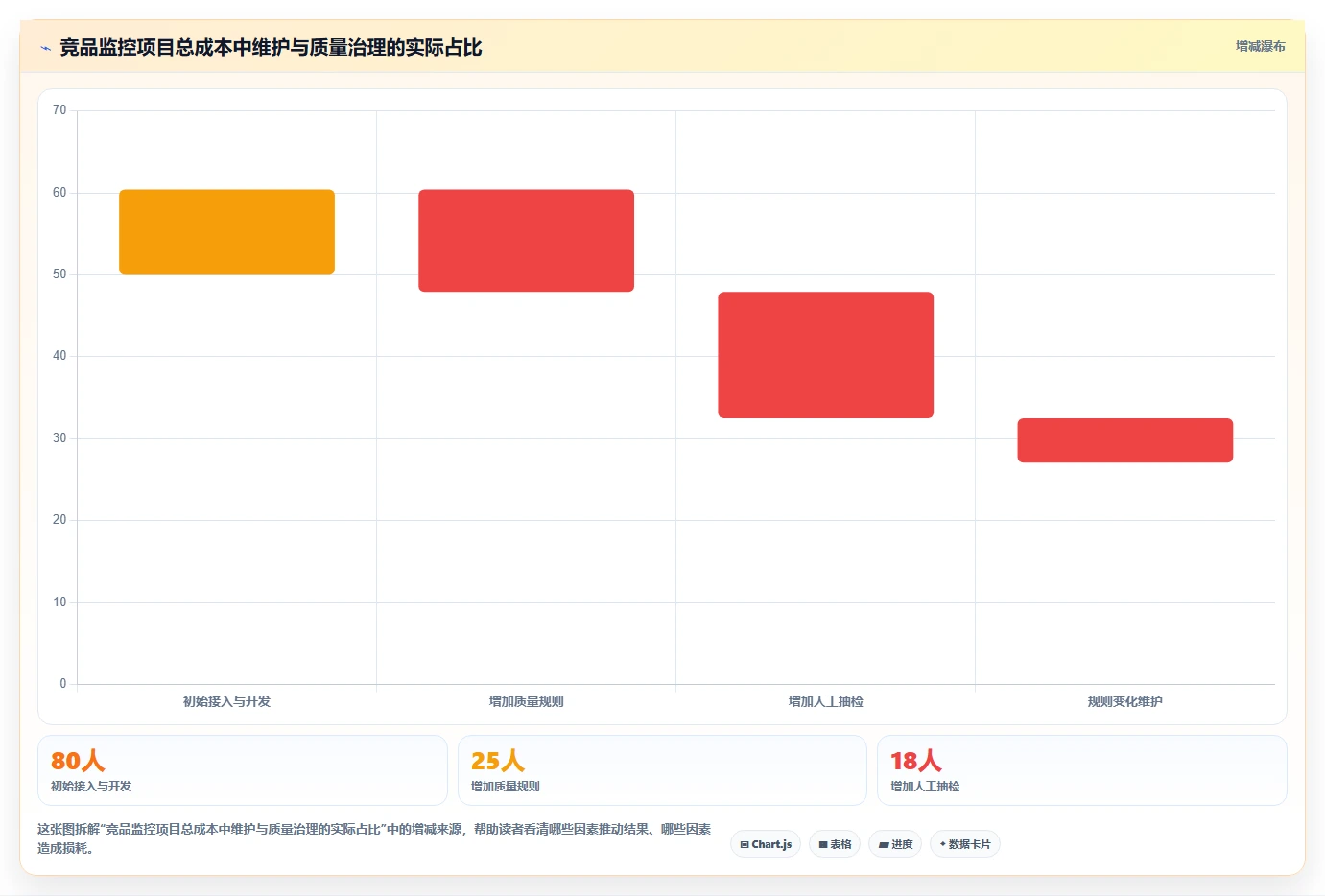Click the y-axis value 10

tap(59, 602)
